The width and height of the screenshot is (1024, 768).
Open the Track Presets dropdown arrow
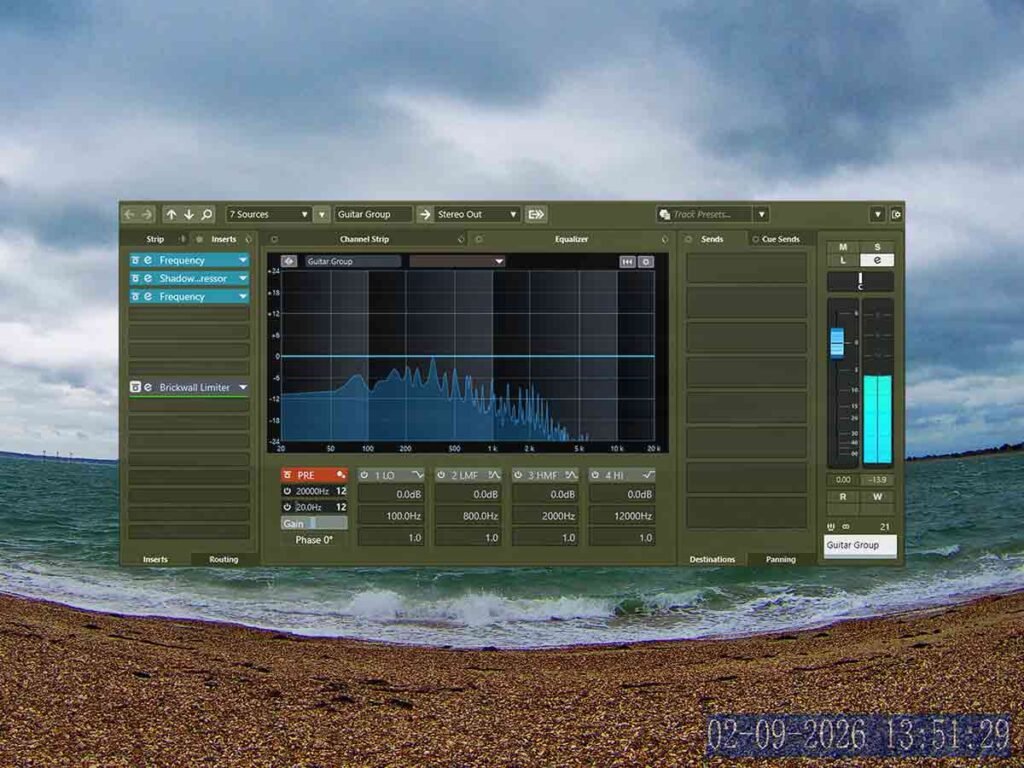(761, 214)
